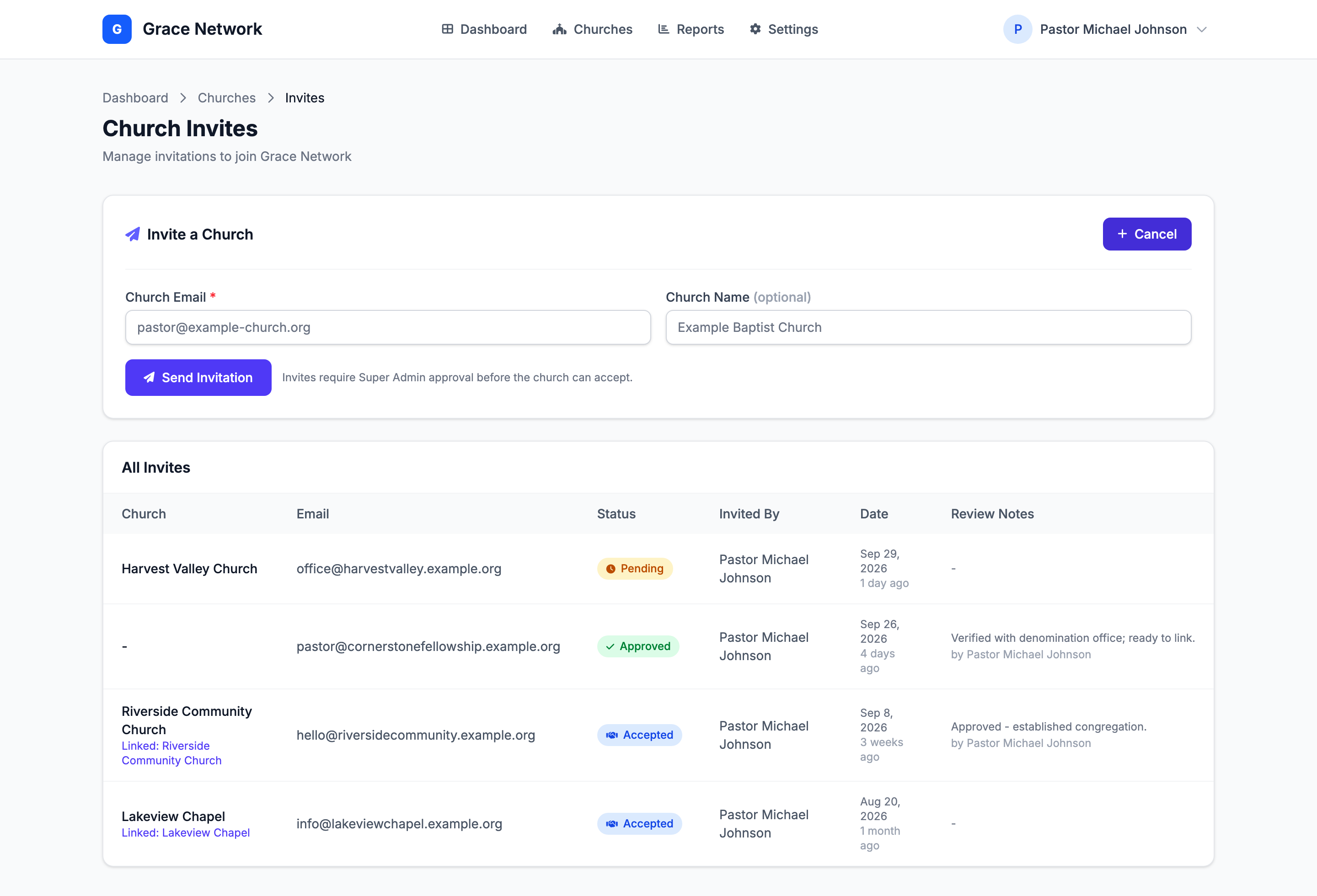This screenshot has width=1317, height=896.
Task: Click the clock icon in the Pending badge
Action: [610, 569]
